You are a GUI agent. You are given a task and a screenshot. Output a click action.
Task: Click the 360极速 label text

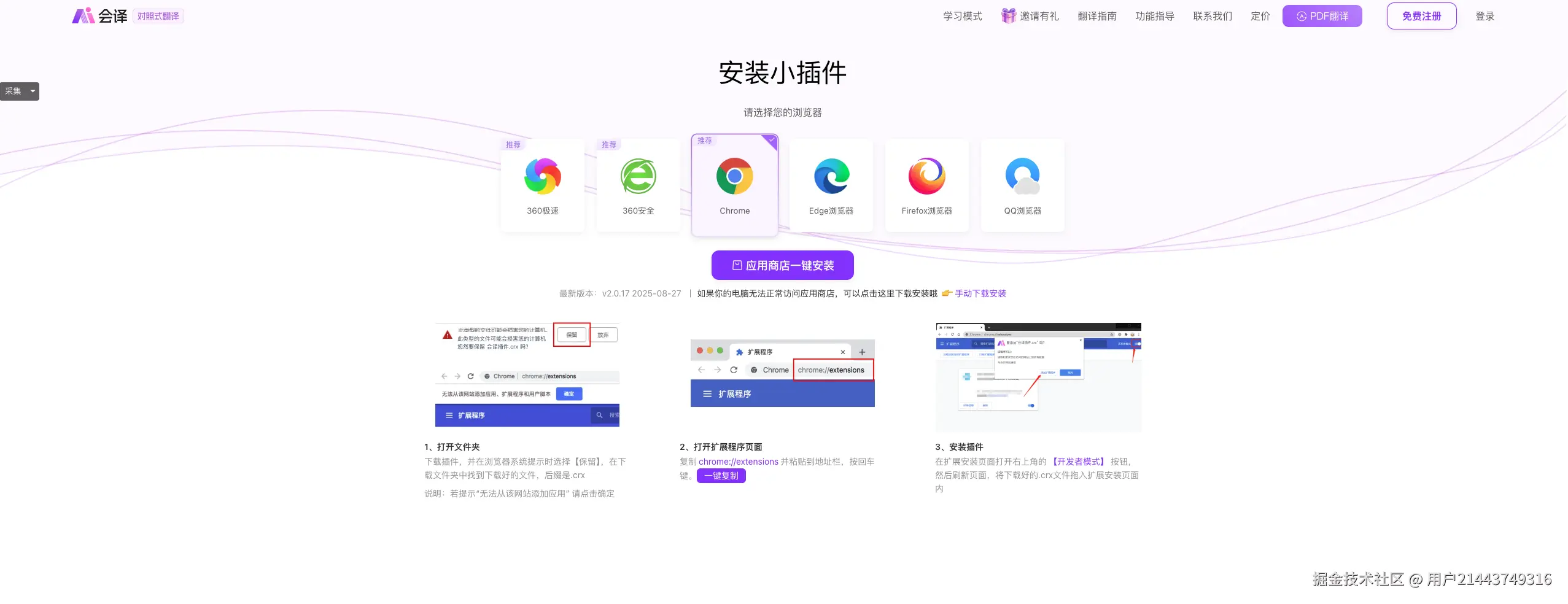(x=543, y=211)
